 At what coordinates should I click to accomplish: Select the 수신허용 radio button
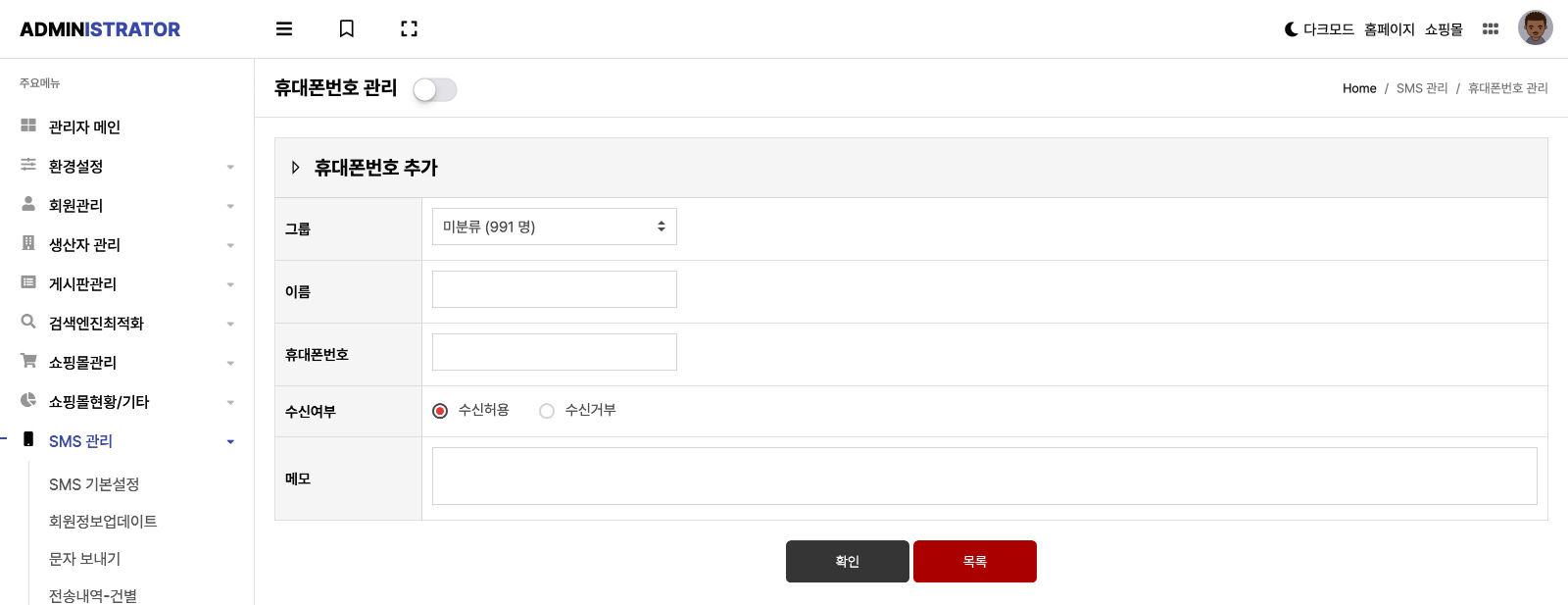click(x=440, y=411)
